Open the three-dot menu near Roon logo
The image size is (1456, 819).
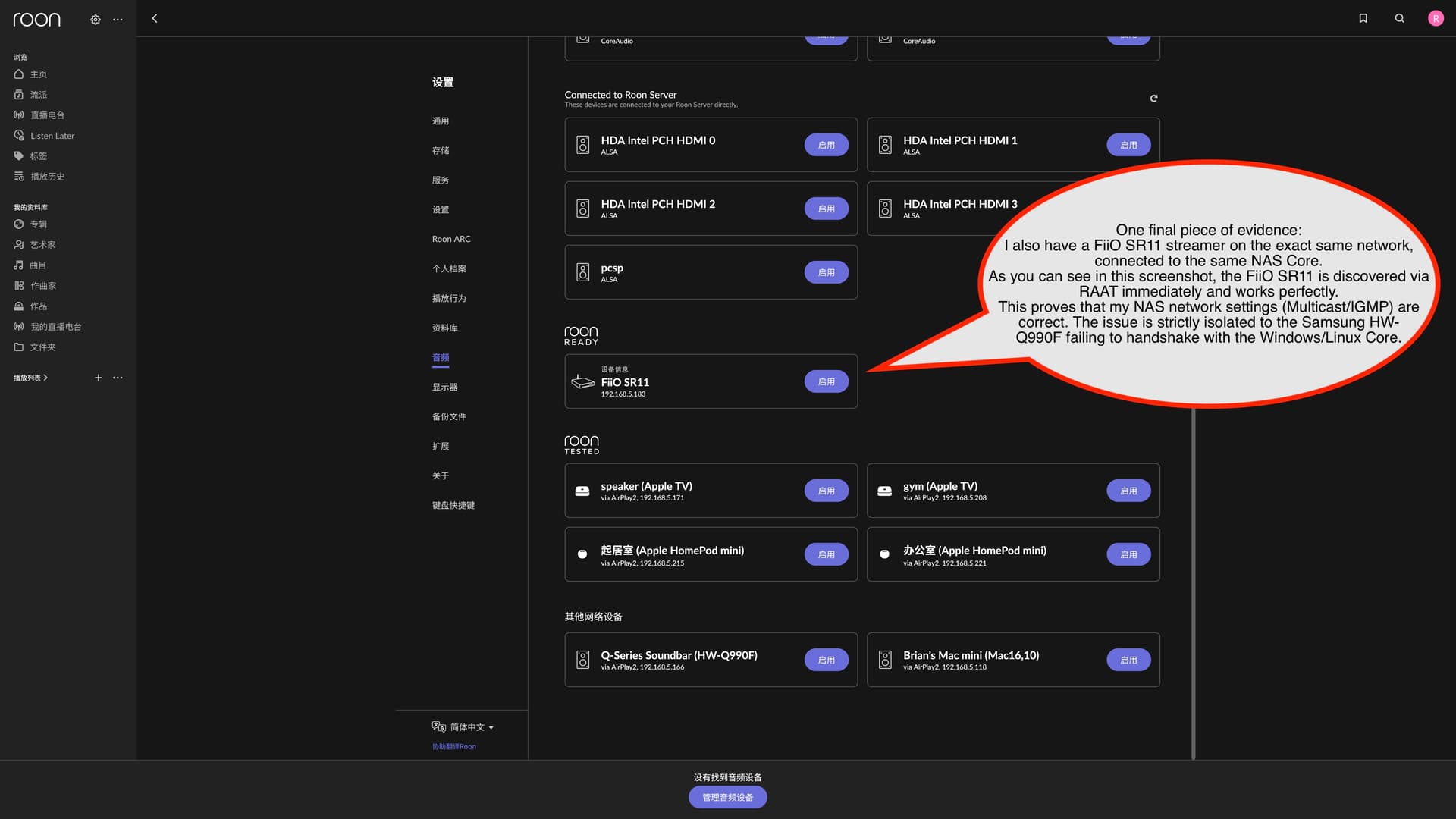[x=118, y=20]
